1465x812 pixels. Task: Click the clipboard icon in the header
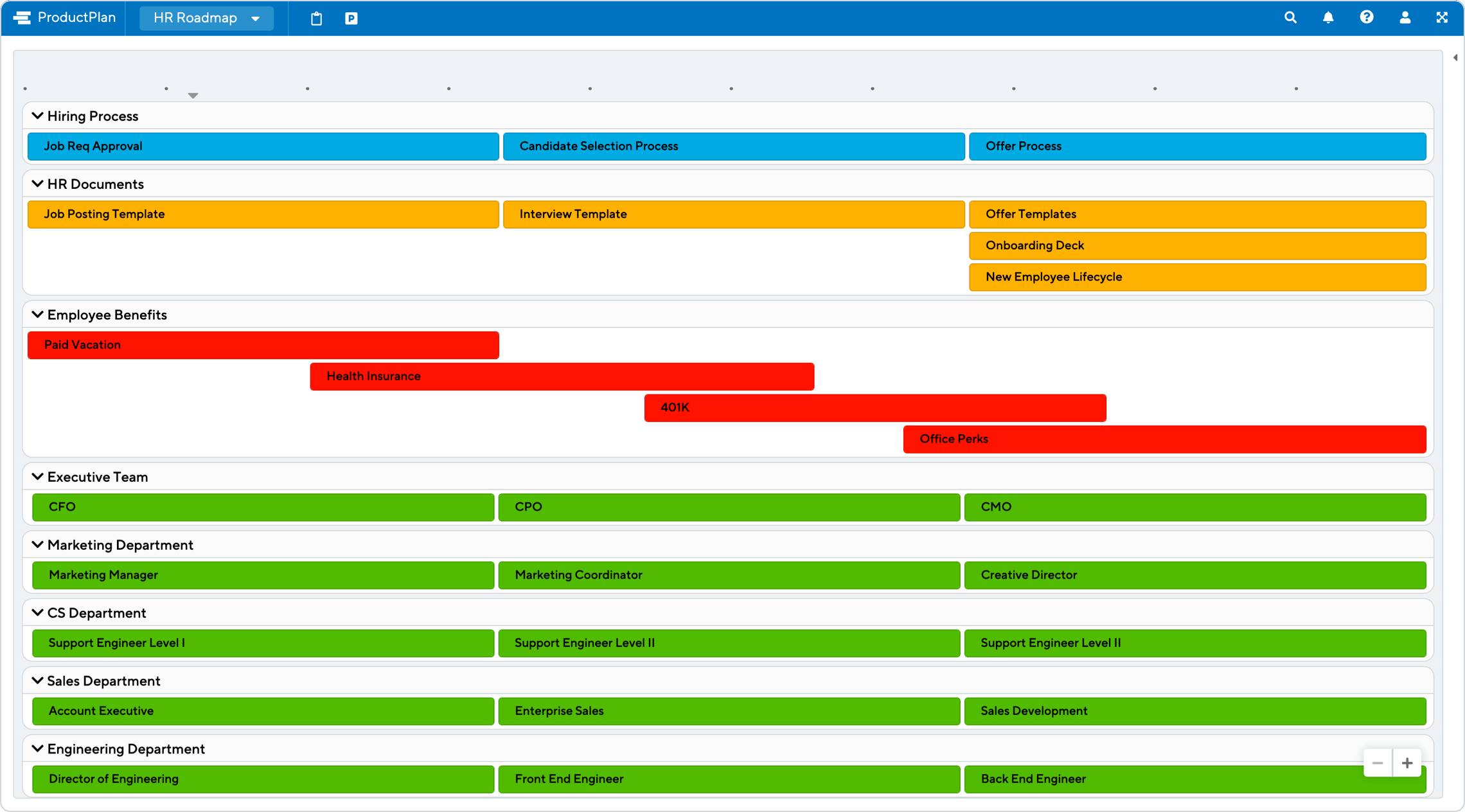click(316, 19)
